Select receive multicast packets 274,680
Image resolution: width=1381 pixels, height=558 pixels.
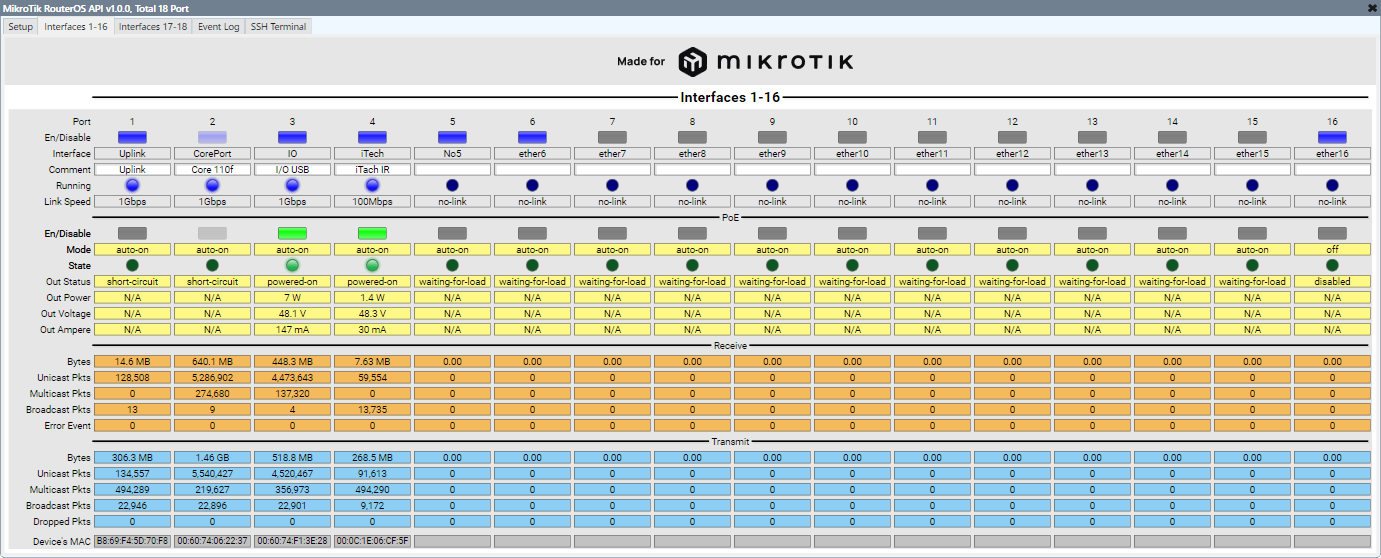point(212,394)
